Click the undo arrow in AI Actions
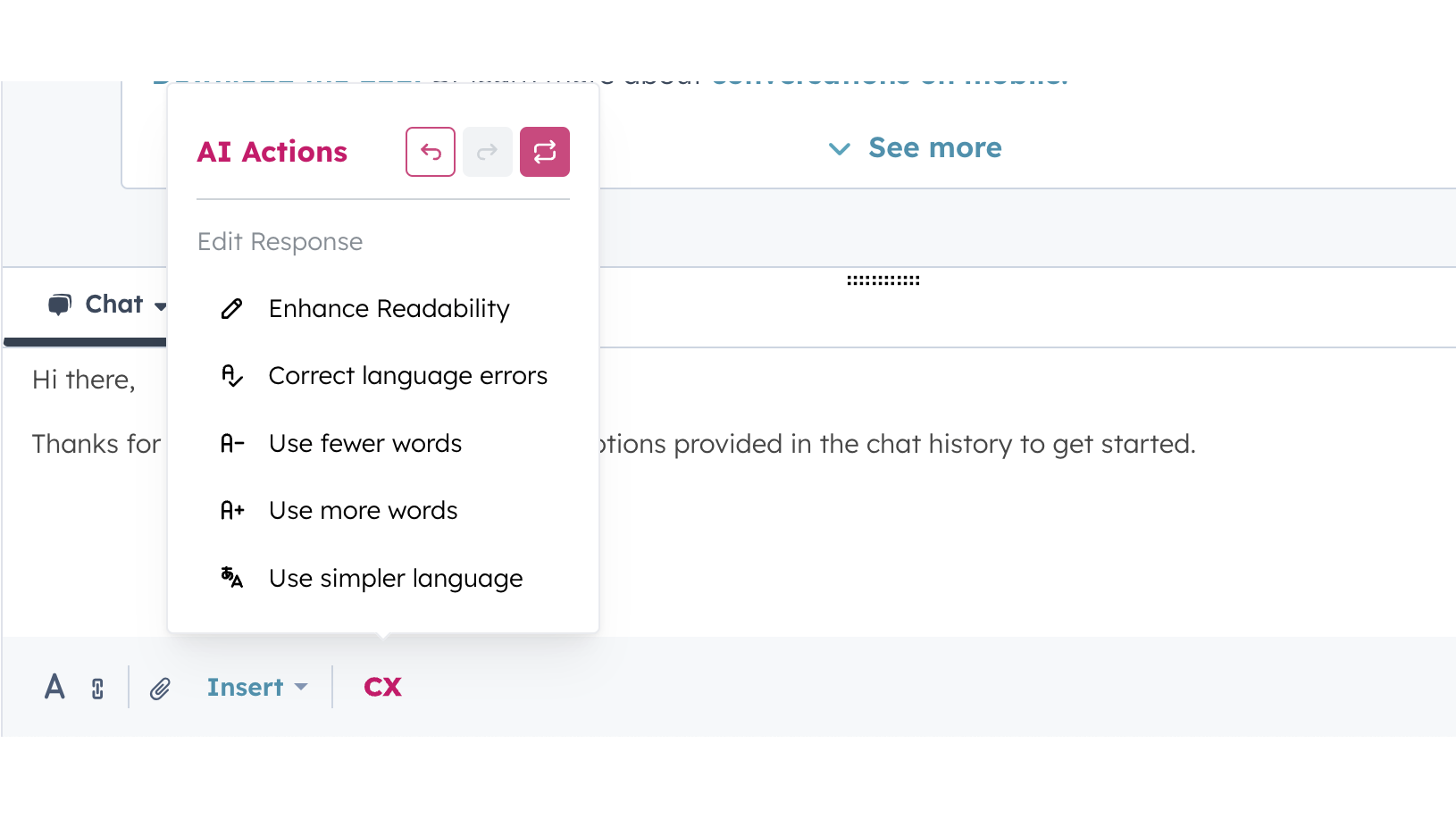This screenshot has width=1456, height=819. click(431, 152)
